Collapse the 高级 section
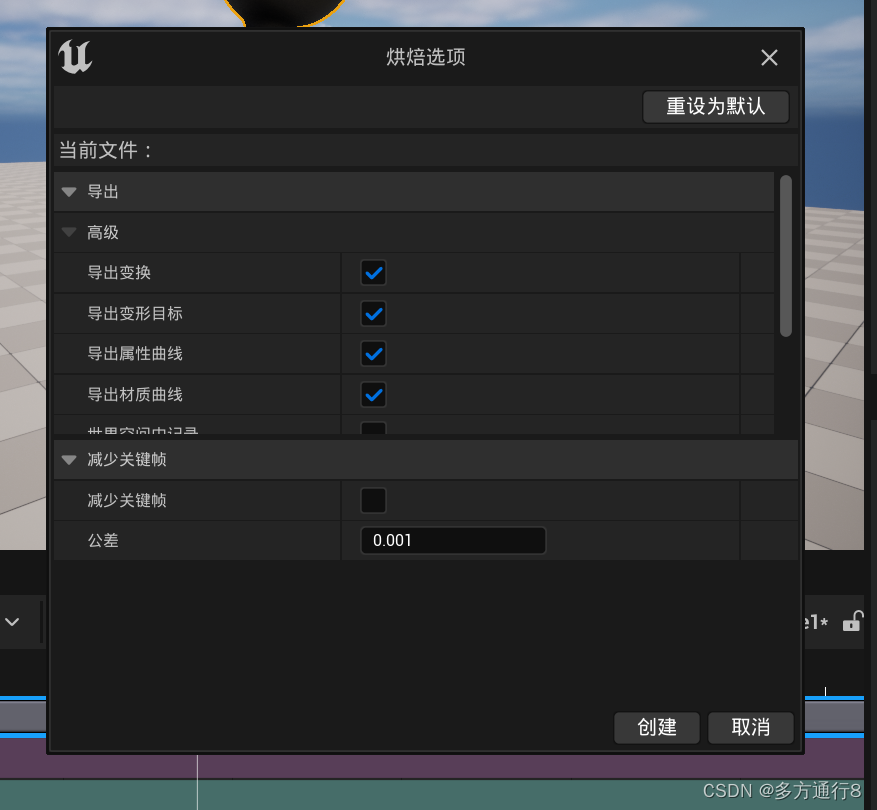 tap(68, 232)
